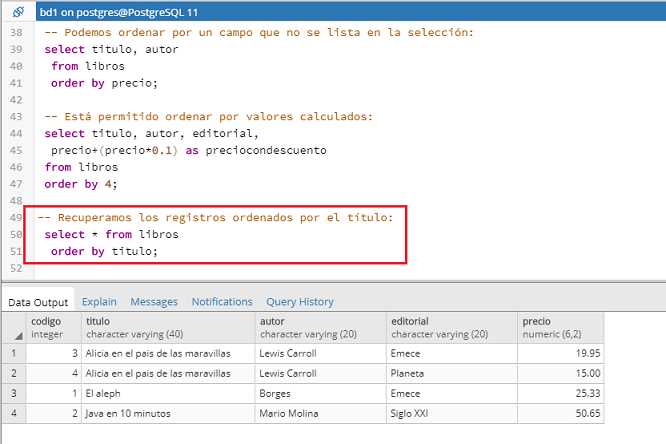
Task: Select result row number 4
Action: [14, 413]
